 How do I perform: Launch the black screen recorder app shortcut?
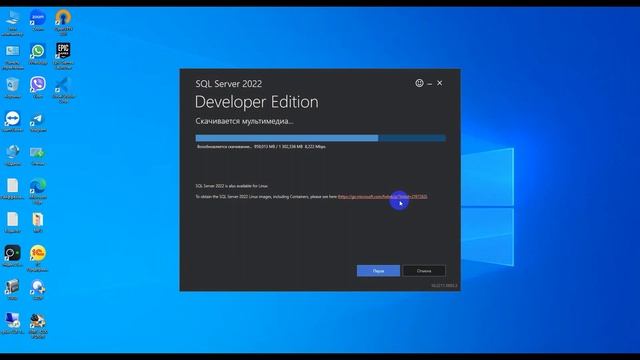point(12,256)
